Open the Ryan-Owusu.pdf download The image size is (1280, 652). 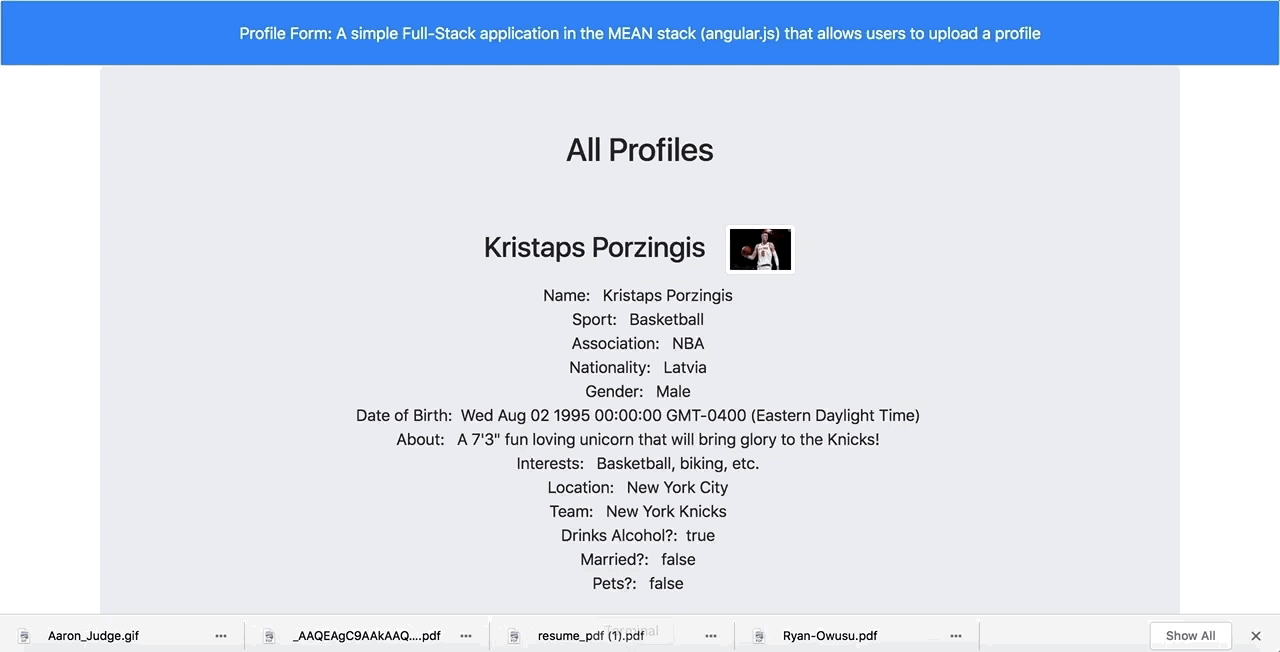[x=830, y=636]
